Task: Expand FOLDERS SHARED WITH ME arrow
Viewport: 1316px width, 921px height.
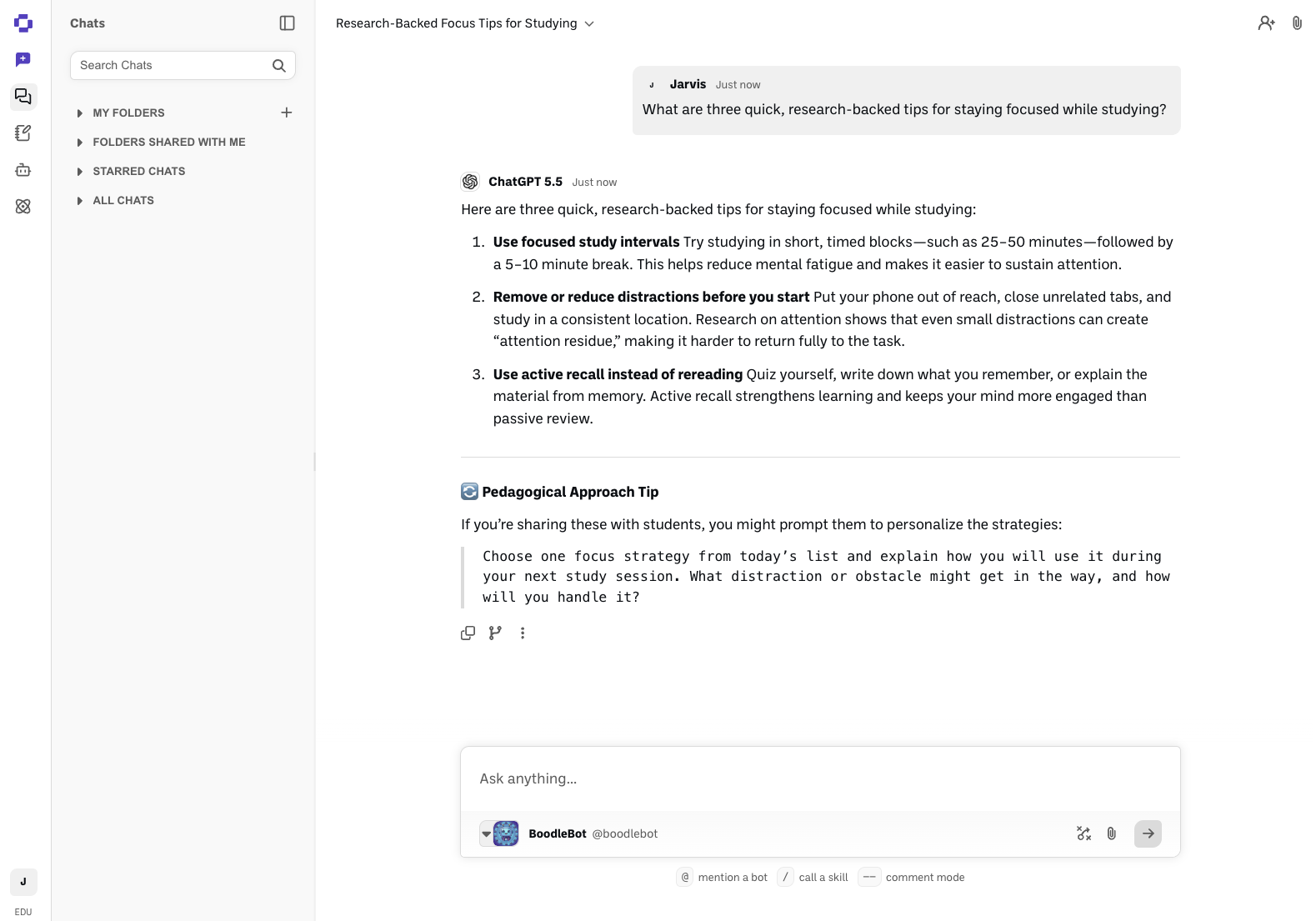Action: [x=80, y=143]
